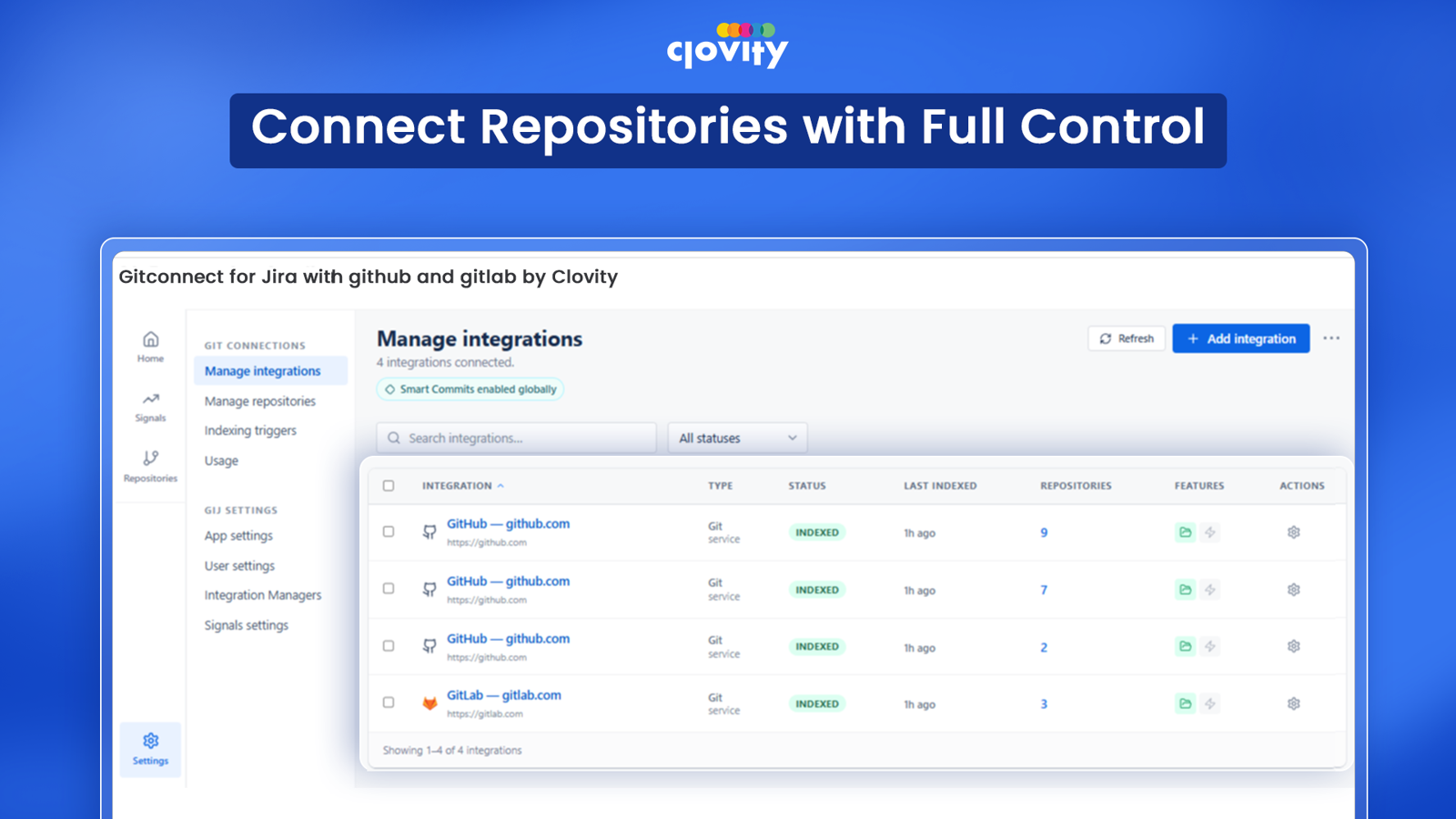The width and height of the screenshot is (1456, 819).
Task: Open the GitHub — github.com link with 9 repositories
Action: (x=508, y=524)
